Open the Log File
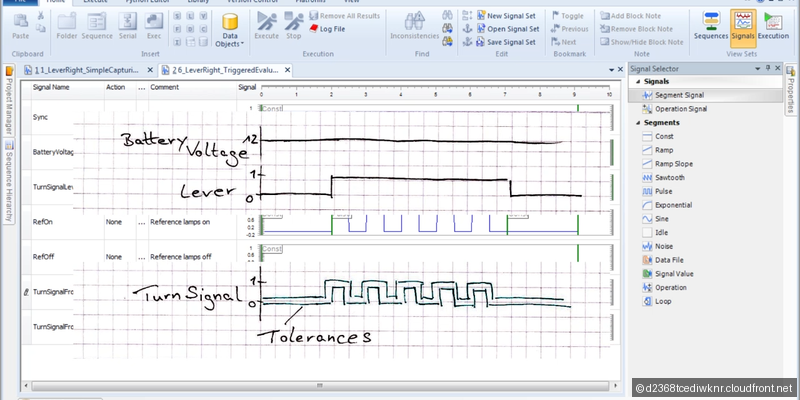This screenshot has width=800, height=400. click(327, 29)
